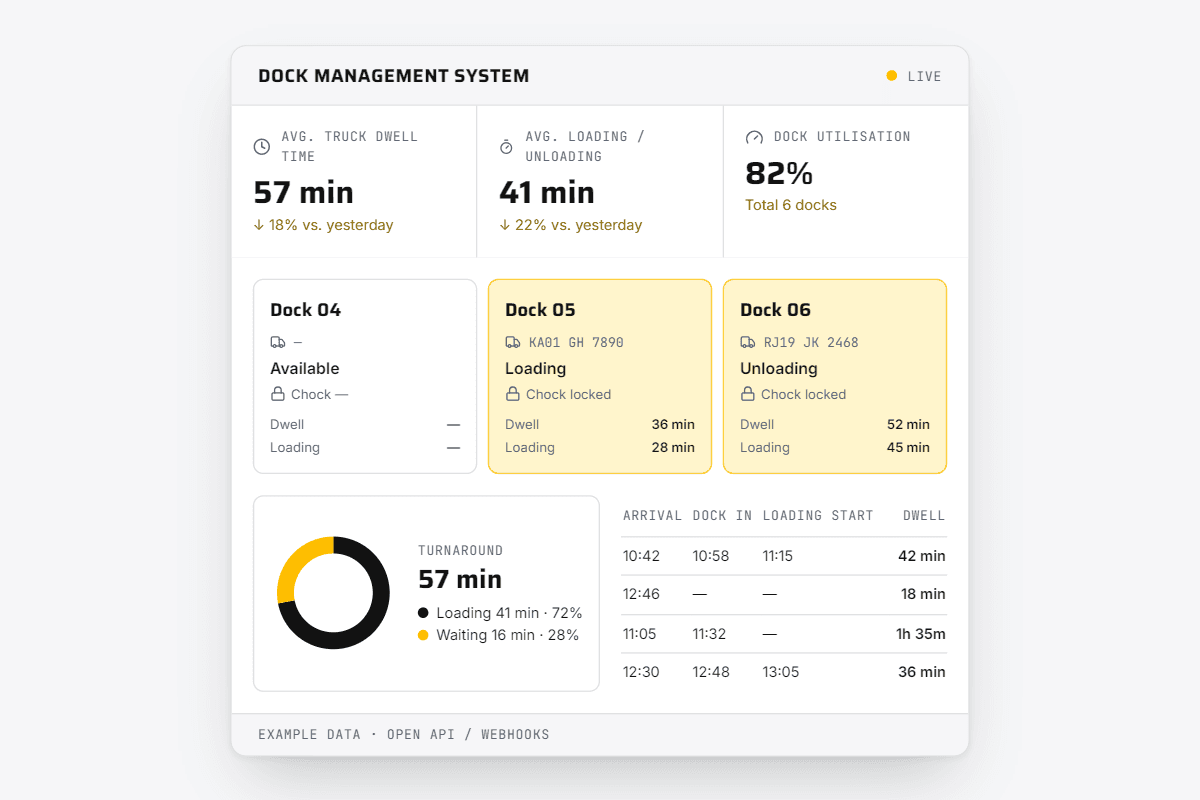
Task: Click the 1h 35m dwell cell
Action: point(921,633)
